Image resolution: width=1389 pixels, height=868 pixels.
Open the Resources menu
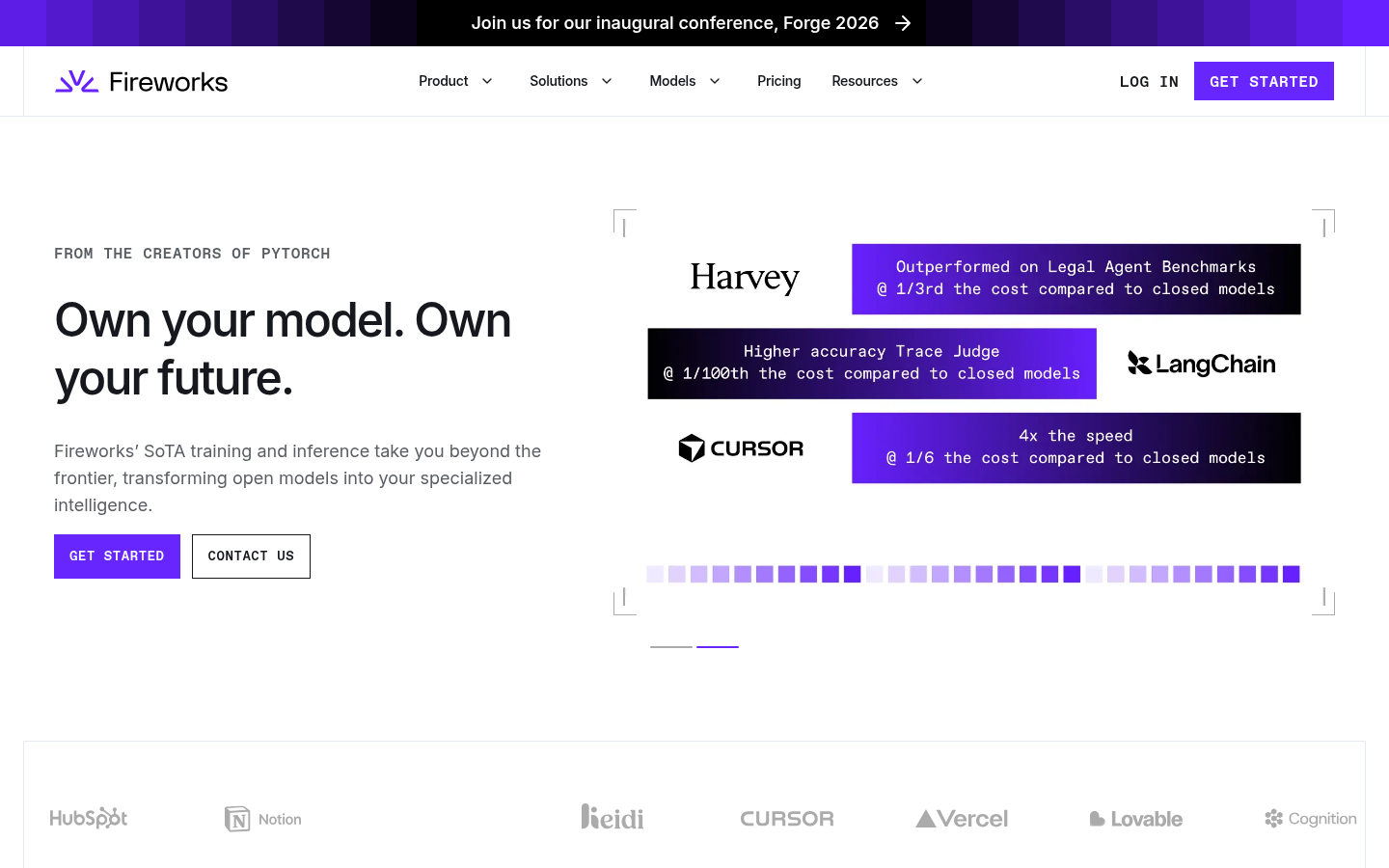[x=878, y=81]
